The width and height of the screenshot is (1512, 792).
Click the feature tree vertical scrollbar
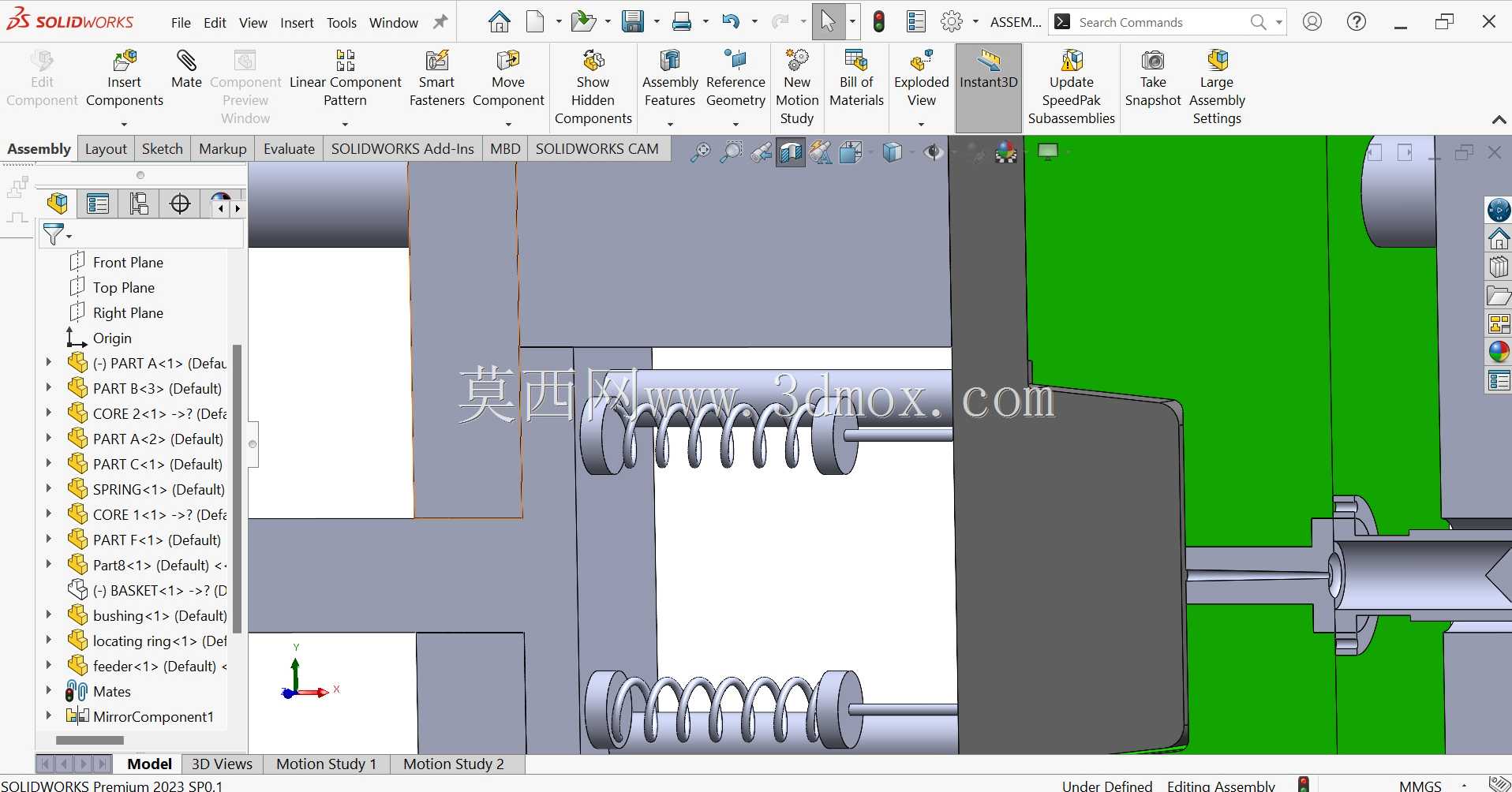(237, 489)
